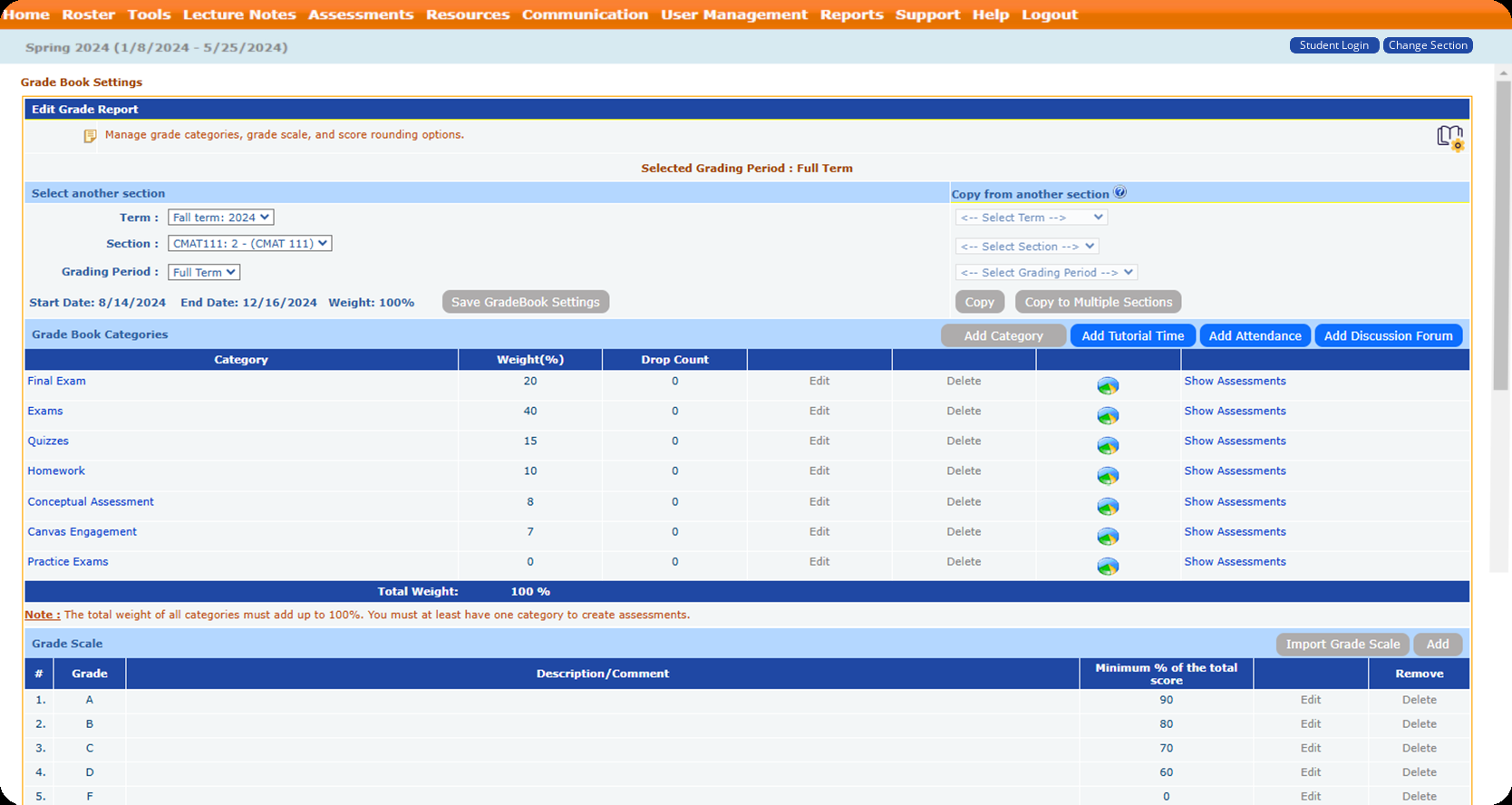Expand the Section dropdown CMAT111: 2
The height and width of the screenshot is (805, 1512).
[249, 244]
